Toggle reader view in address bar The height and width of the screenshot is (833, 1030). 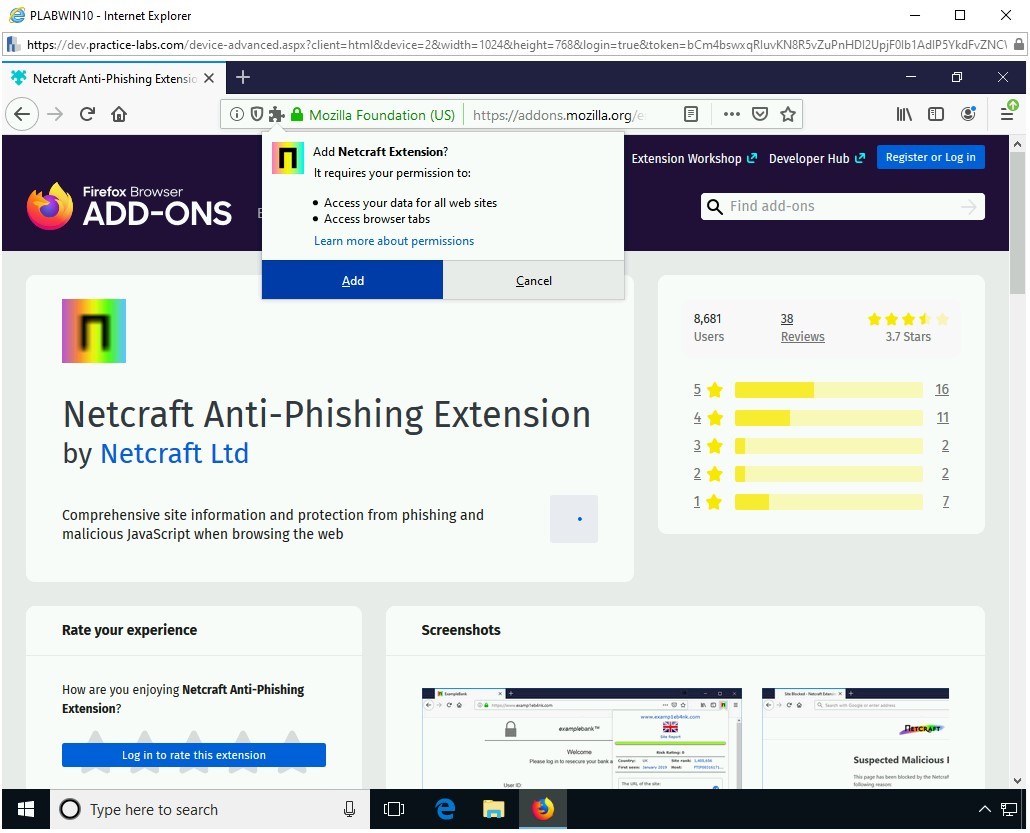(691, 114)
